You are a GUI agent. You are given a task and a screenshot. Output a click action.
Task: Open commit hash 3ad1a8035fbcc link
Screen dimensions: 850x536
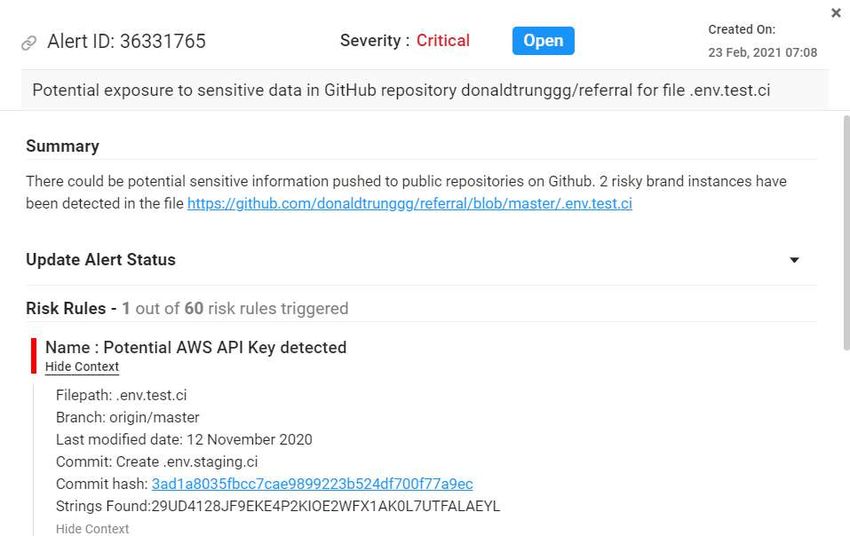point(312,484)
